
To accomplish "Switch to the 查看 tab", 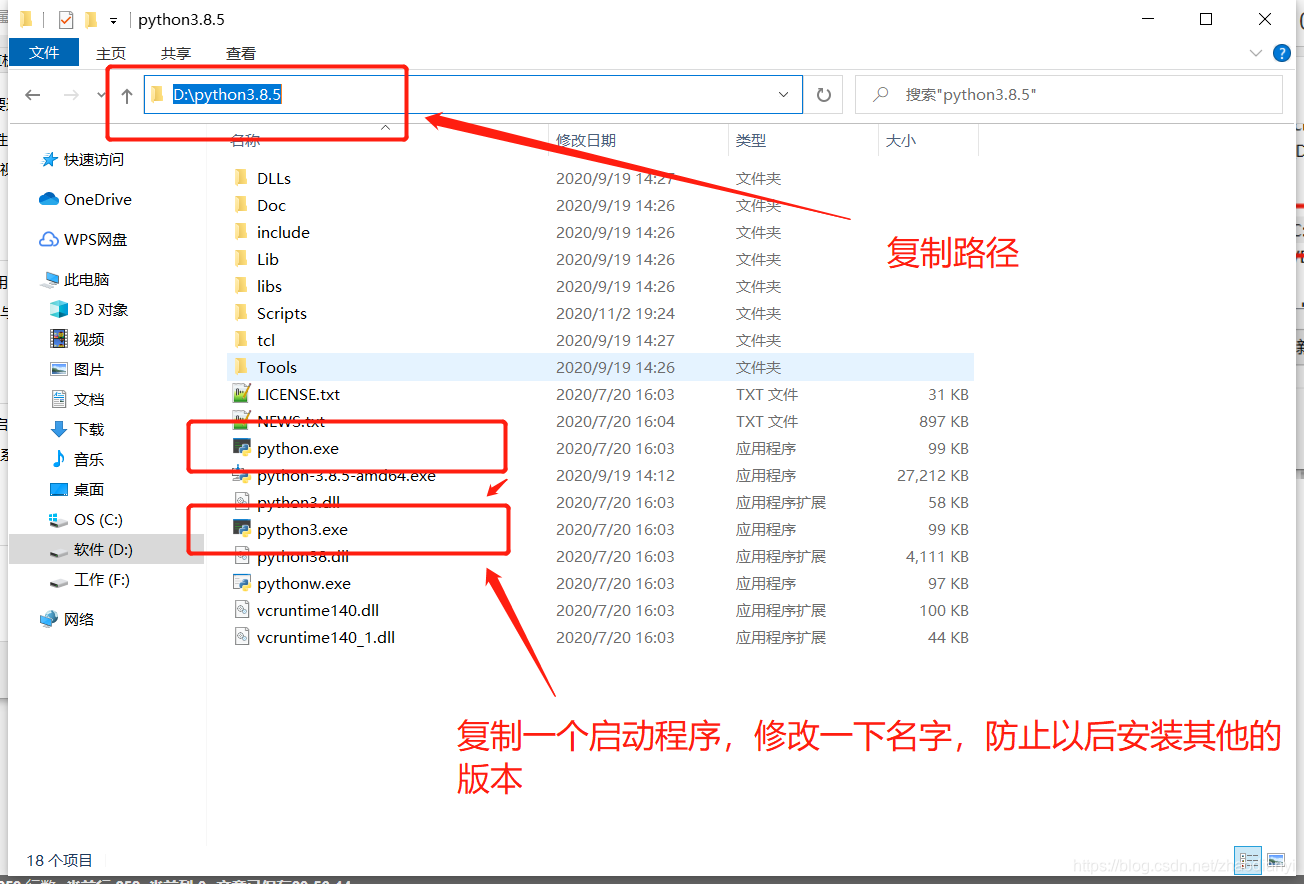I will [241, 53].
